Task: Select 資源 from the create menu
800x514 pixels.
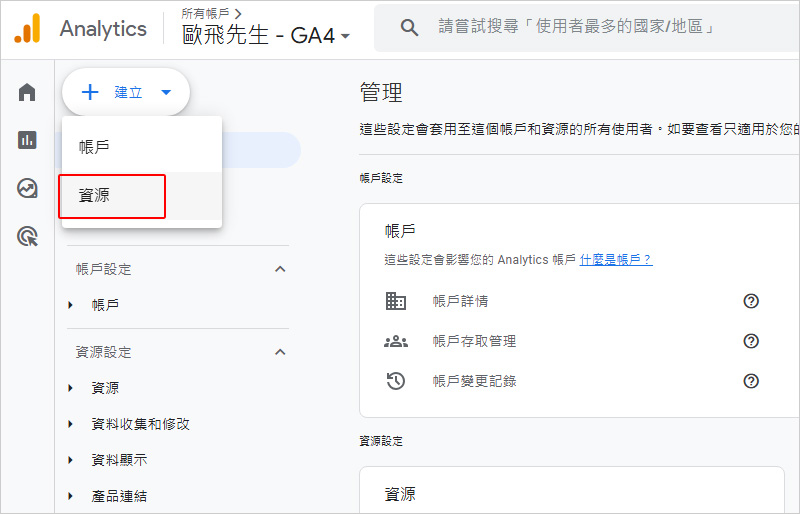Action: [x=95, y=196]
